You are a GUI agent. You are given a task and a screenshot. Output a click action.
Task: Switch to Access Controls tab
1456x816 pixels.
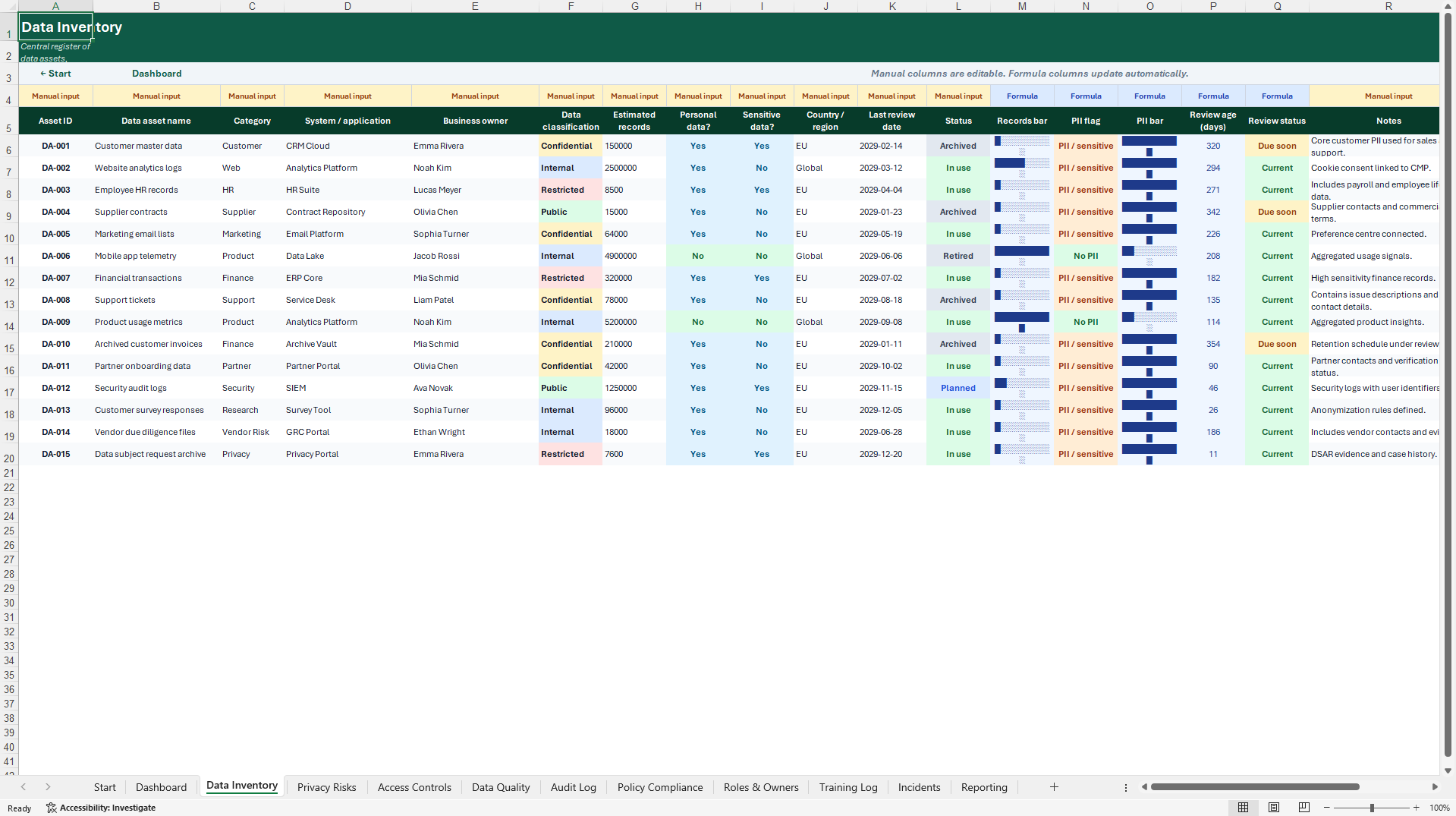(414, 787)
